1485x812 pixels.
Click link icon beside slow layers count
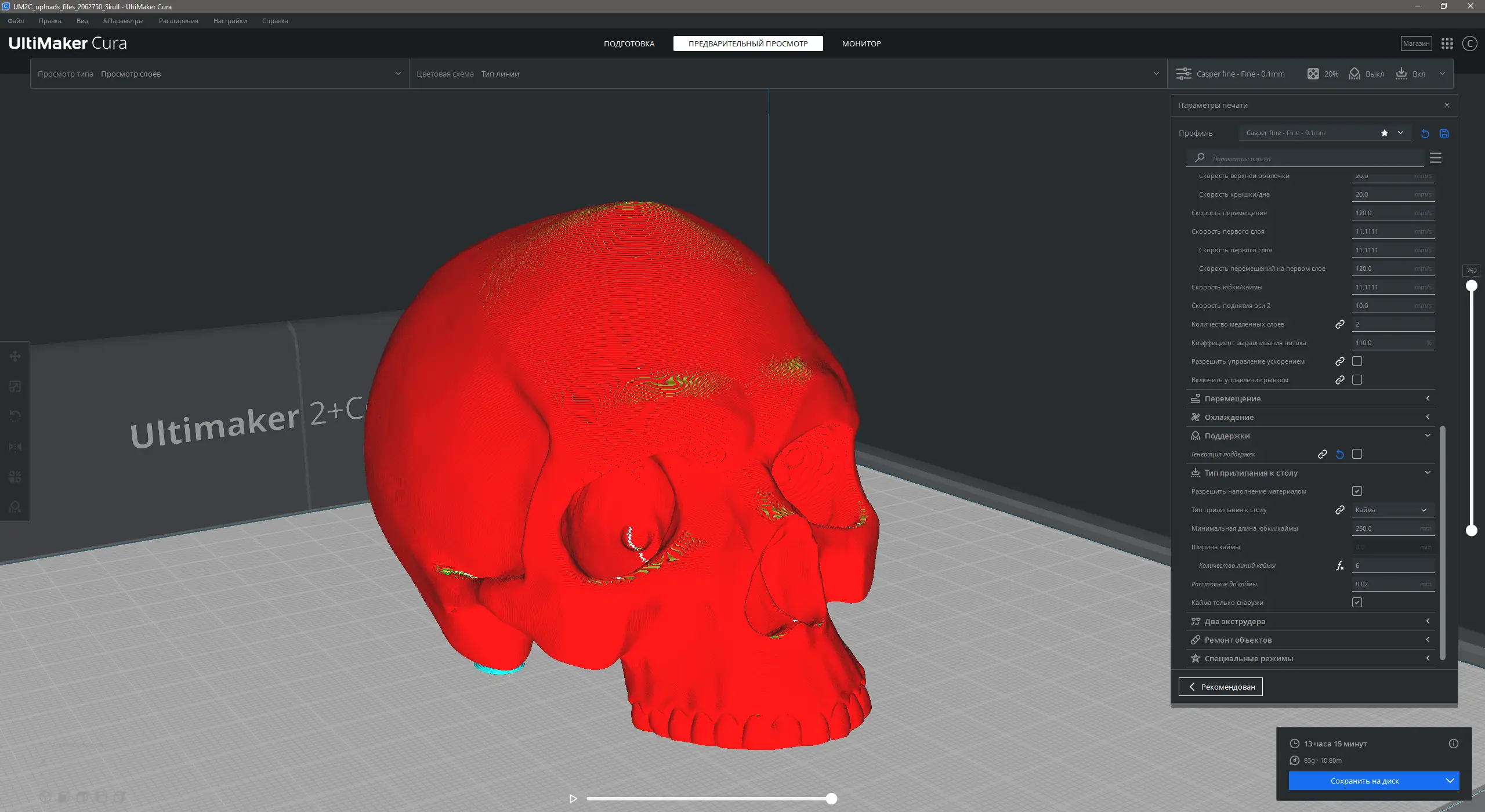1339,324
